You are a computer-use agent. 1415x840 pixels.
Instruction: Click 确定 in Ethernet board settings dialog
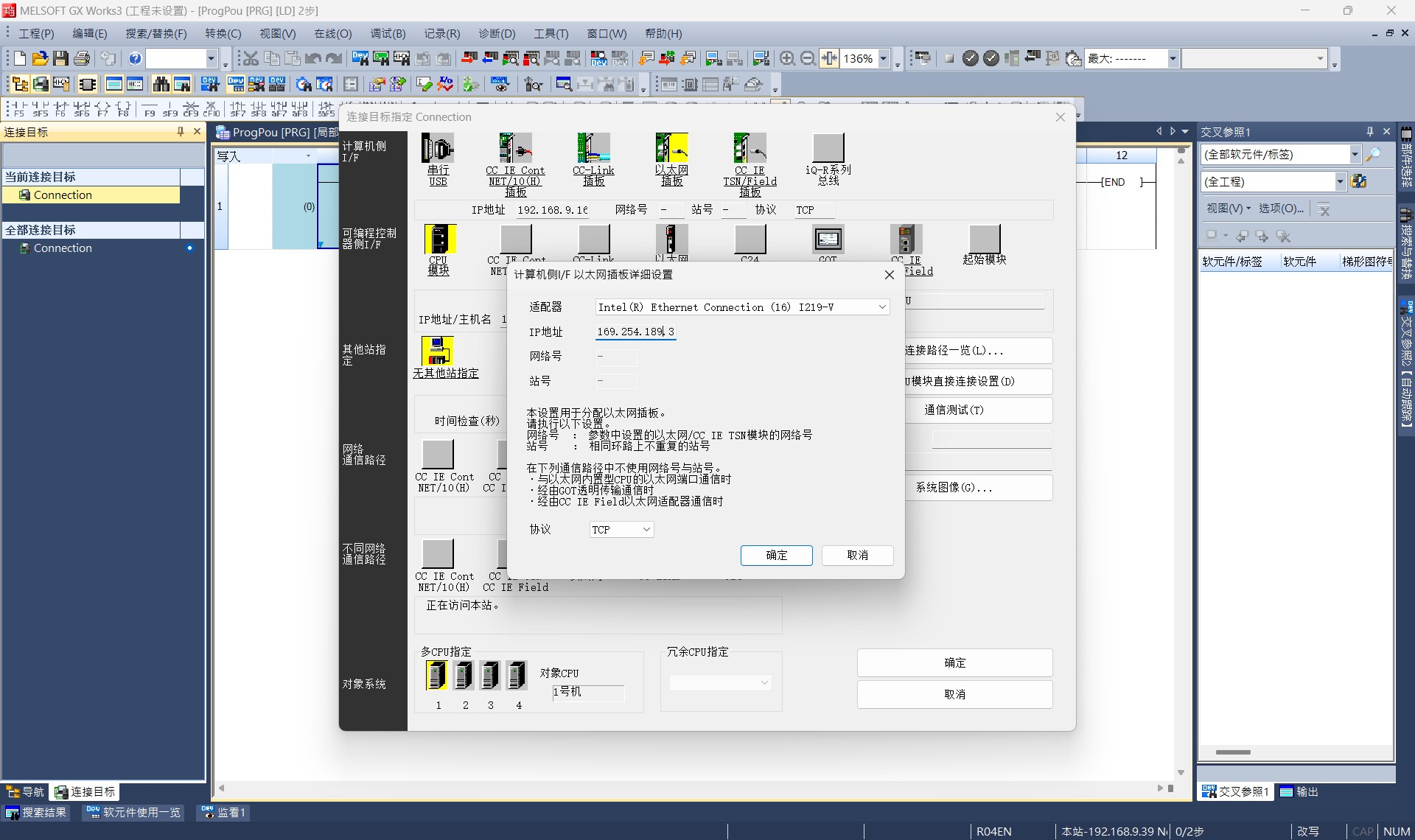(x=776, y=556)
